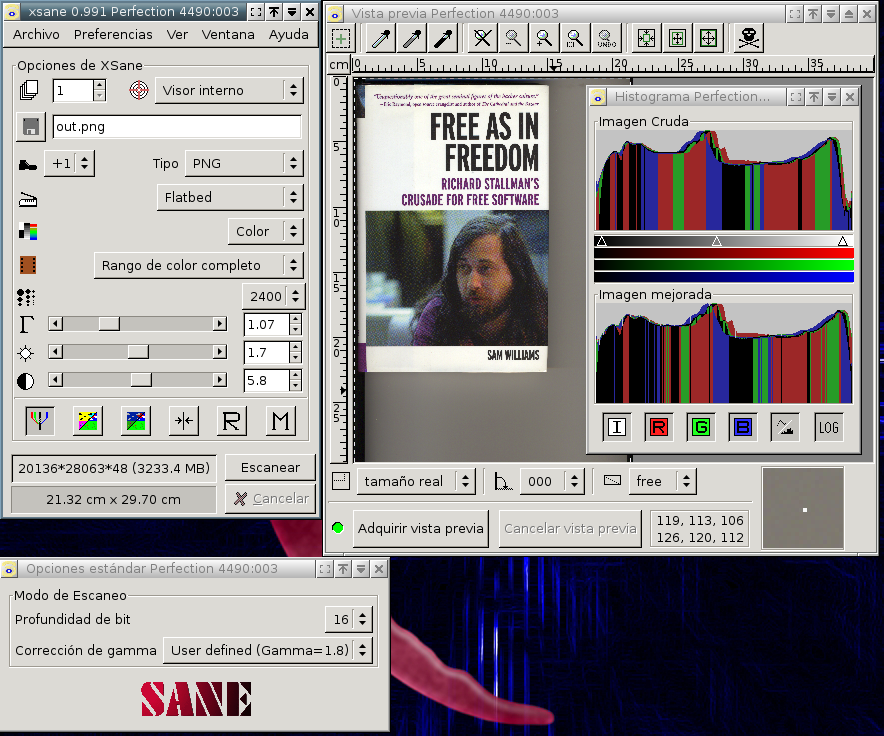The width and height of the screenshot is (884, 736).
Task: Select the black point pipette tool
Action: [444, 38]
